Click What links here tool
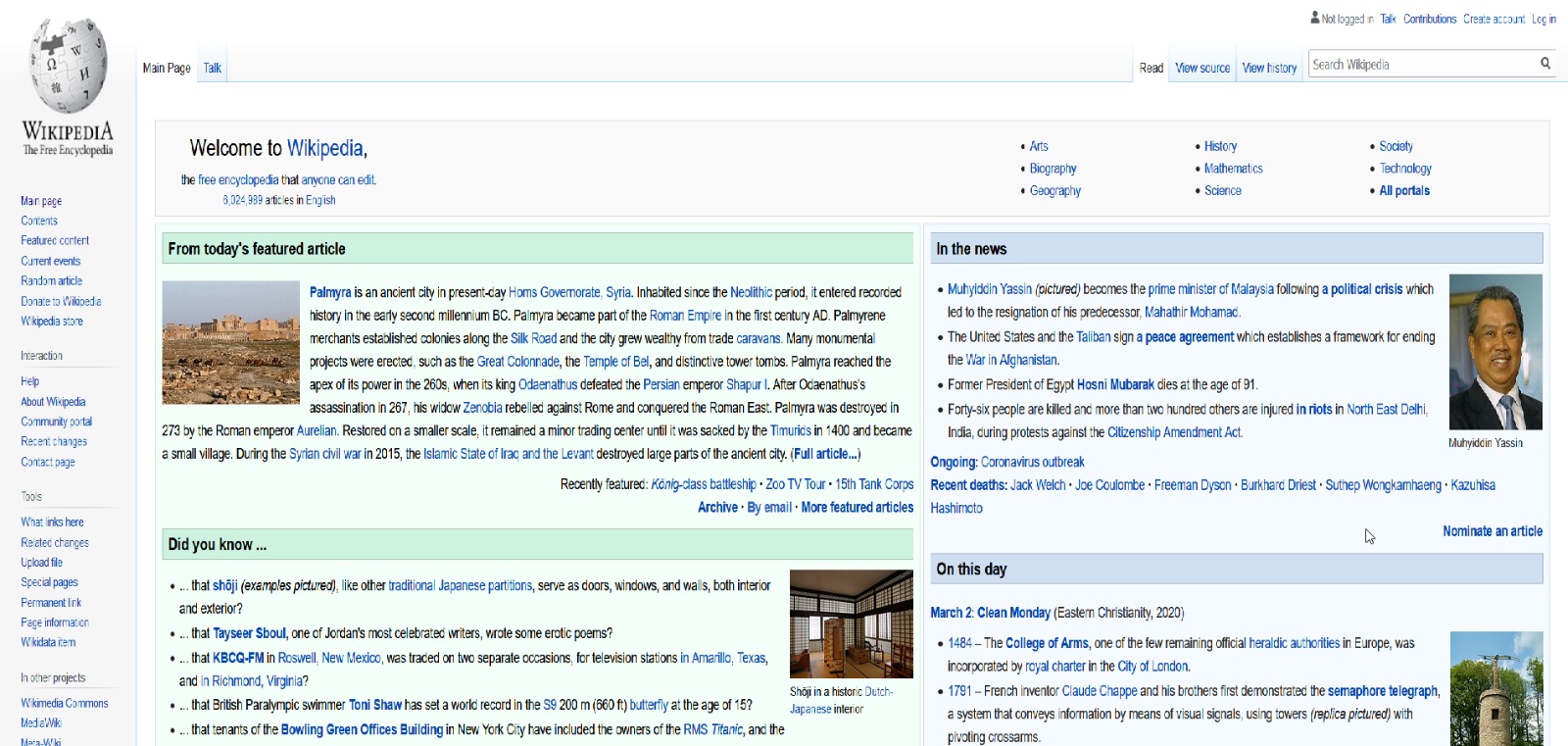Screen dimensions: 1568x746 tap(52, 522)
